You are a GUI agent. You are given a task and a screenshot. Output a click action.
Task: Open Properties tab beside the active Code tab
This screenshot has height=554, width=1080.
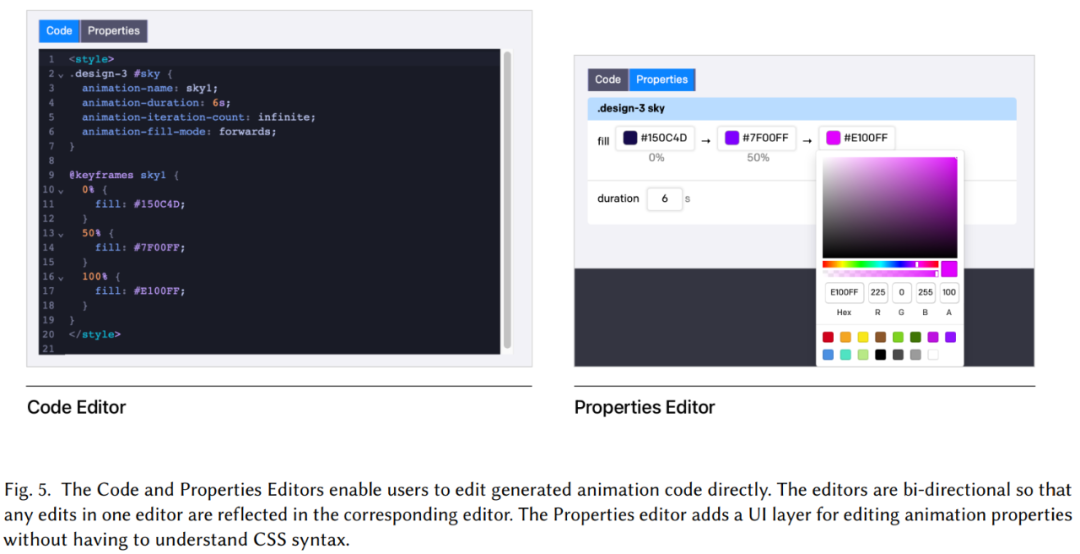pos(114,31)
